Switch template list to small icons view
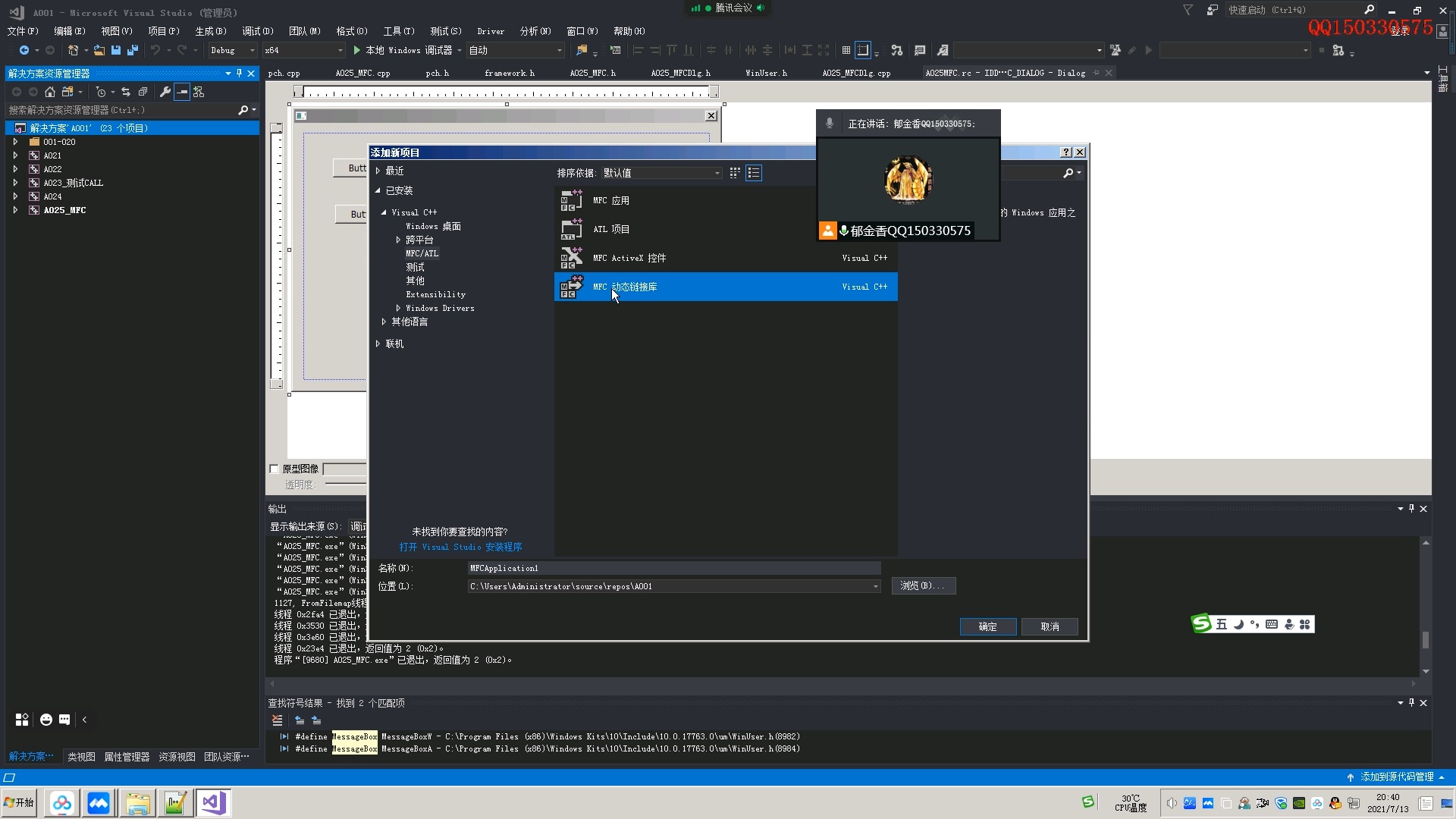Viewport: 1456px width, 819px height. tap(734, 173)
